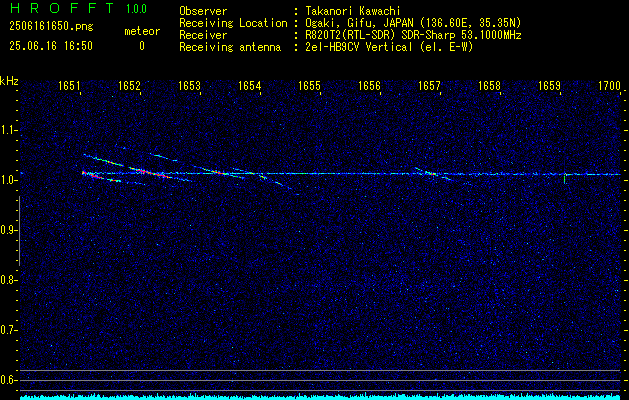Viewport: 629px width, 400px height.
Task: Click the 0.8 kHz axis label
Action: [8, 280]
